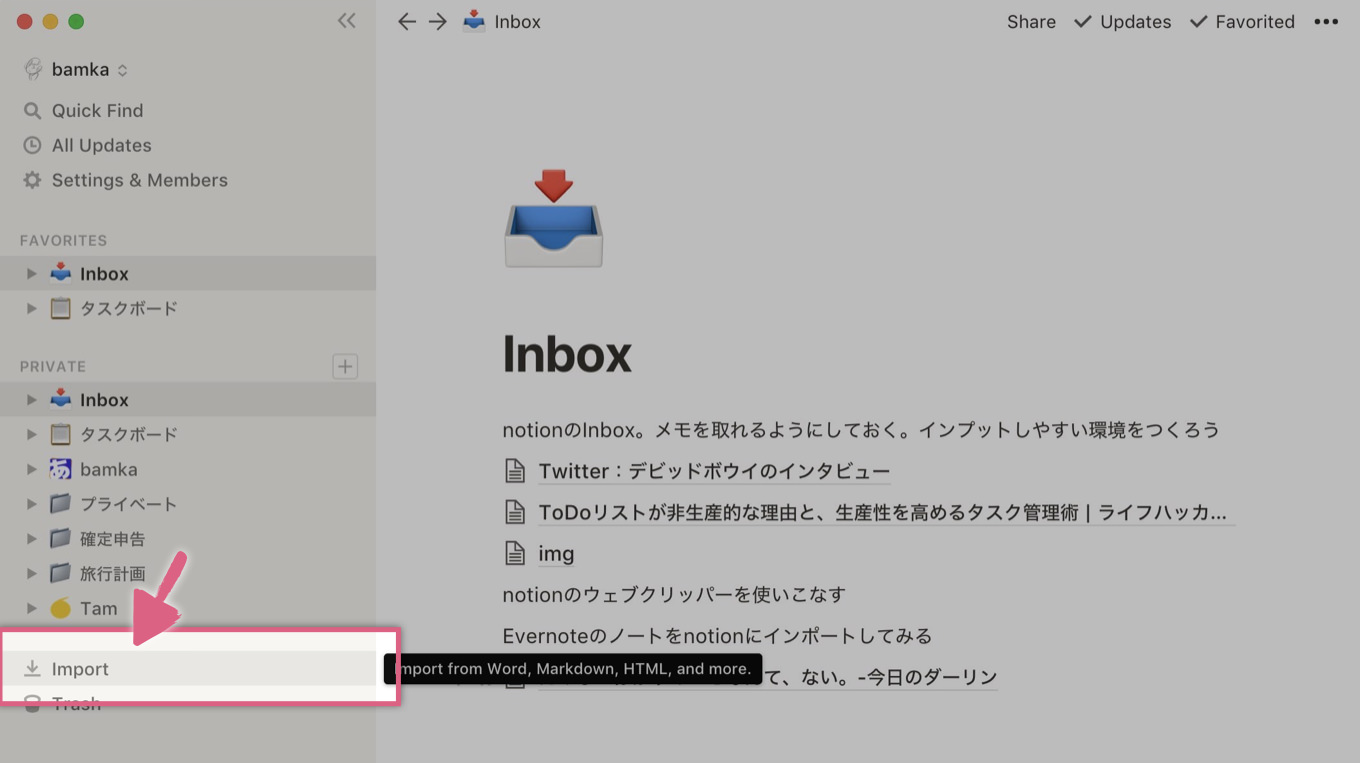
Task: Click the Settings gear icon
Action: (33, 181)
